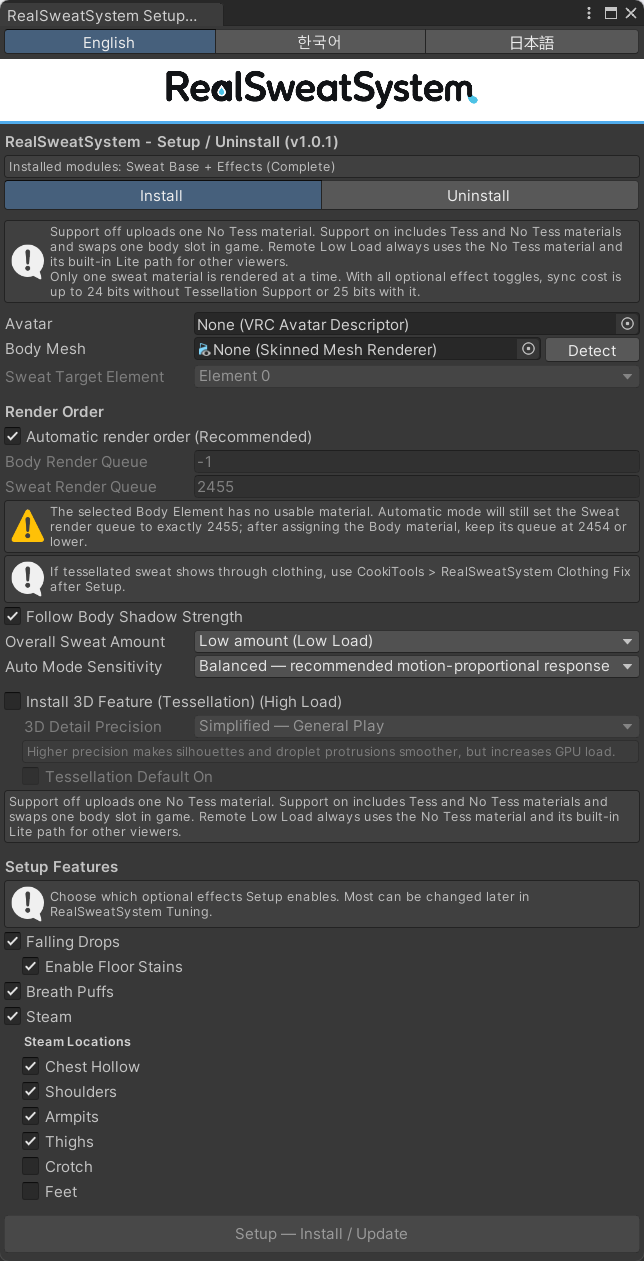644x1261 pixels.
Task: Uncheck Shoulders steam location
Action: [x=31, y=1091]
